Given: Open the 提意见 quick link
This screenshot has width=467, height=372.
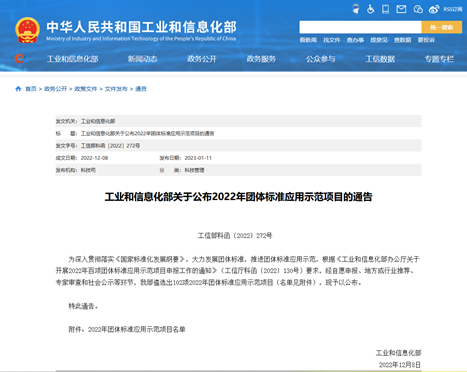Looking at the screenshot, I should click(x=379, y=40).
